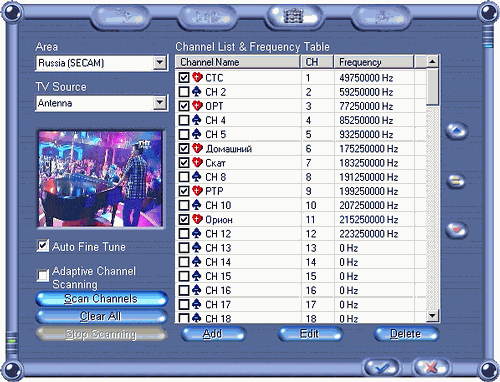Viewport: 500px width, 382px height.
Task: Click the spade icon beside CH 16
Action: tap(197, 290)
